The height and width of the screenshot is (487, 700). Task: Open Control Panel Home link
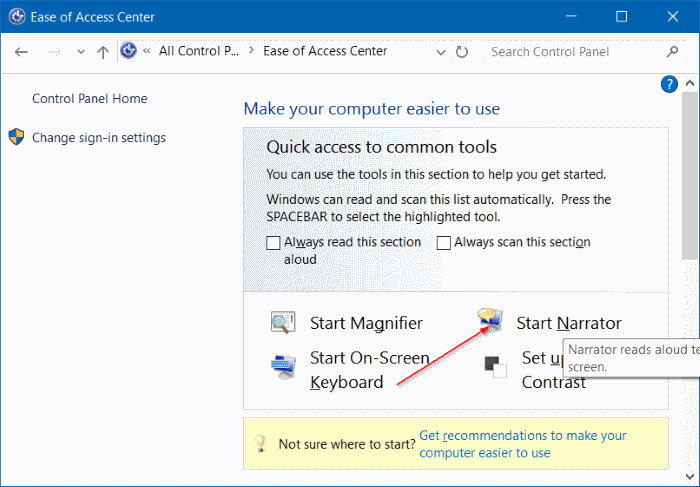(90, 98)
